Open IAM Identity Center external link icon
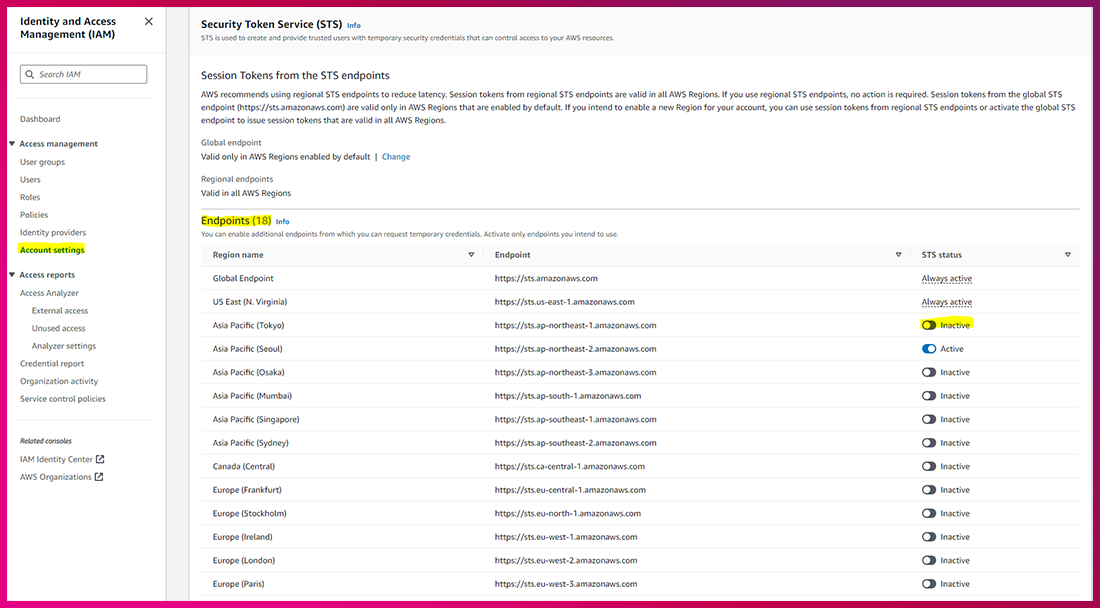Viewport: 1100px width, 608px height. tap(100, 460)
